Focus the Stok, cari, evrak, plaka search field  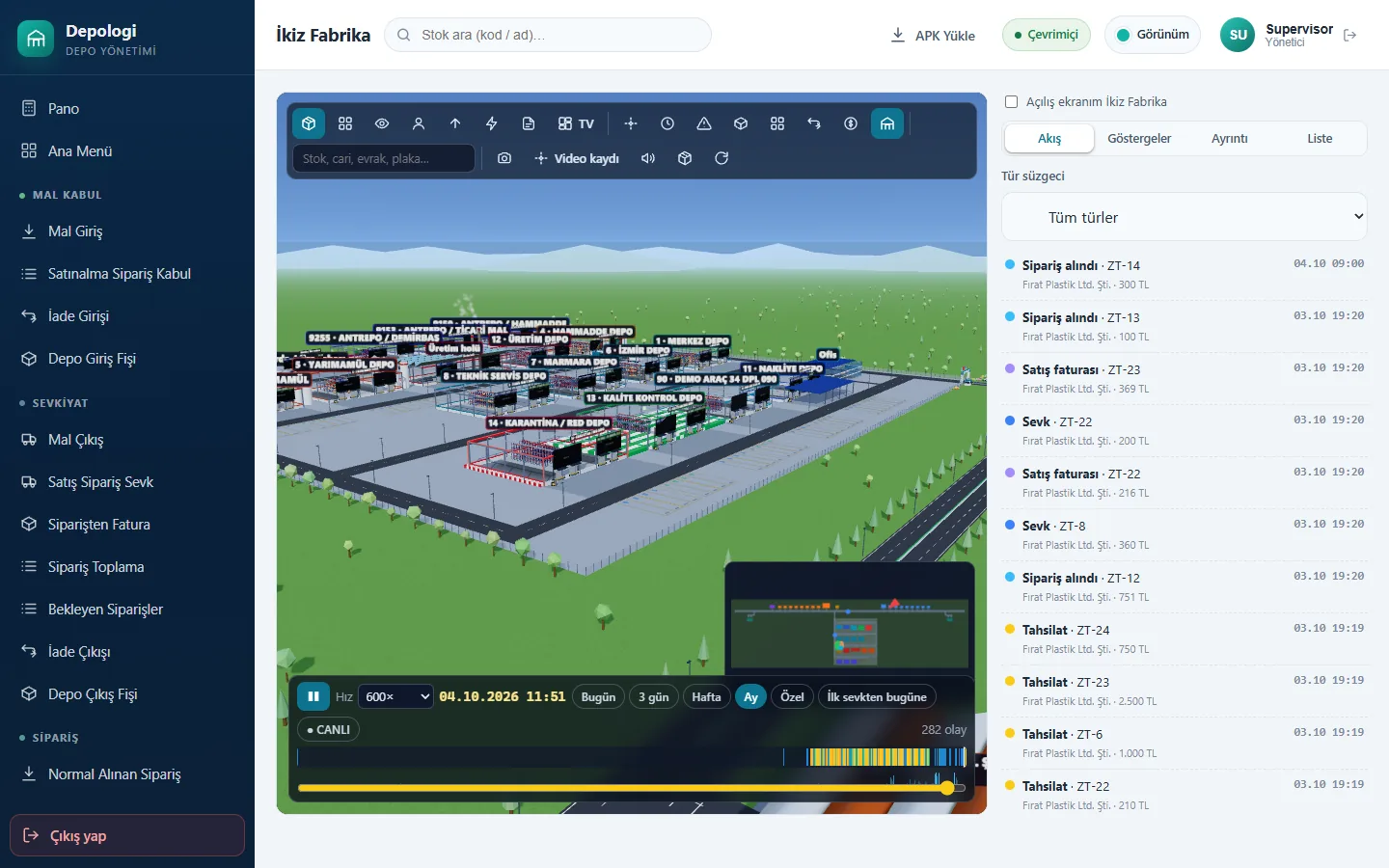[x=383, y=158]
